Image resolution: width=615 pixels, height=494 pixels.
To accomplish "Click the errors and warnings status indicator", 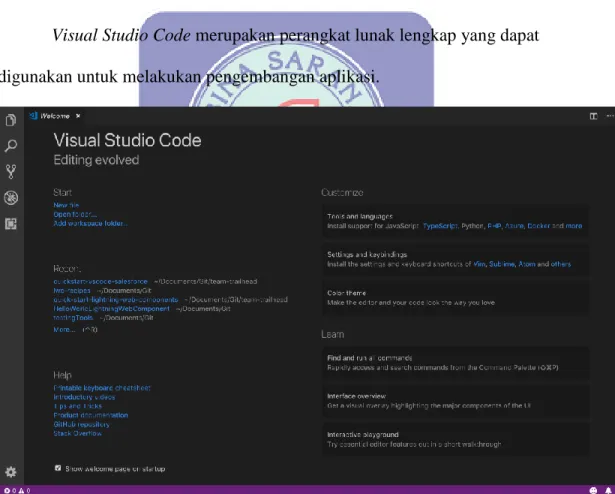I will (x=17, y=490).
